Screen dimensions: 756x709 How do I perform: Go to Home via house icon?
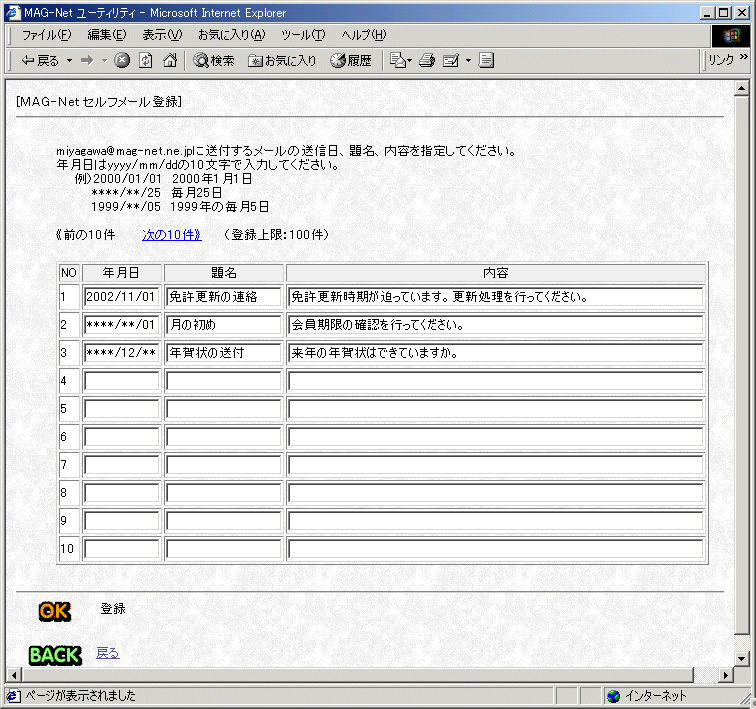pyautogui.click(x=170, y=61)
